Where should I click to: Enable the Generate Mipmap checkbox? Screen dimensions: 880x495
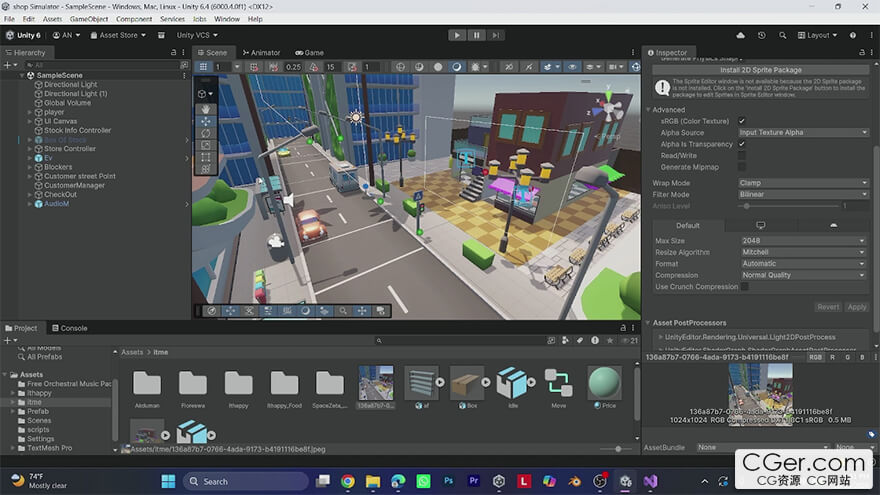(742, 167)
